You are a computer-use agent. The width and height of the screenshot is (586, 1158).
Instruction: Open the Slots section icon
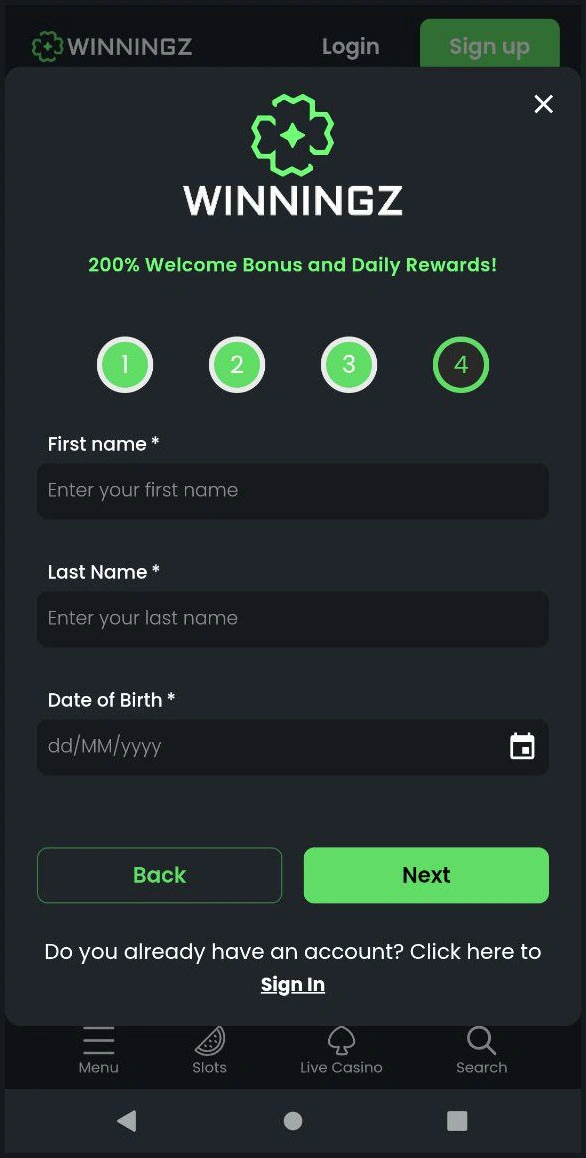tap(209, 1042)
